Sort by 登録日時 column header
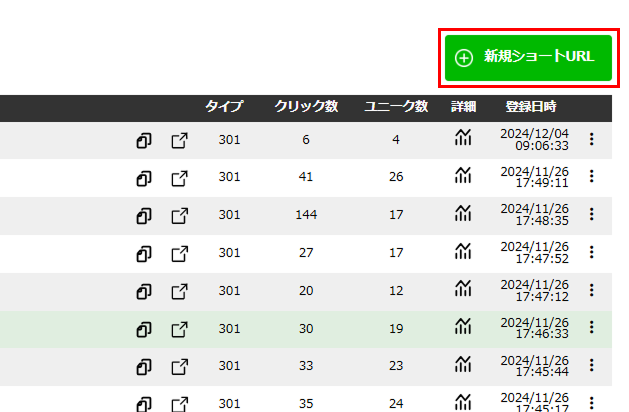This screenshot has height=412, width=629. pos(530,107)
